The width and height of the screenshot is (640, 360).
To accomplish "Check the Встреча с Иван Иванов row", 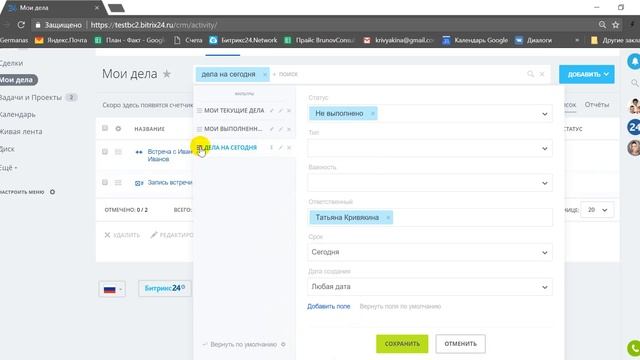I will 105,151.
